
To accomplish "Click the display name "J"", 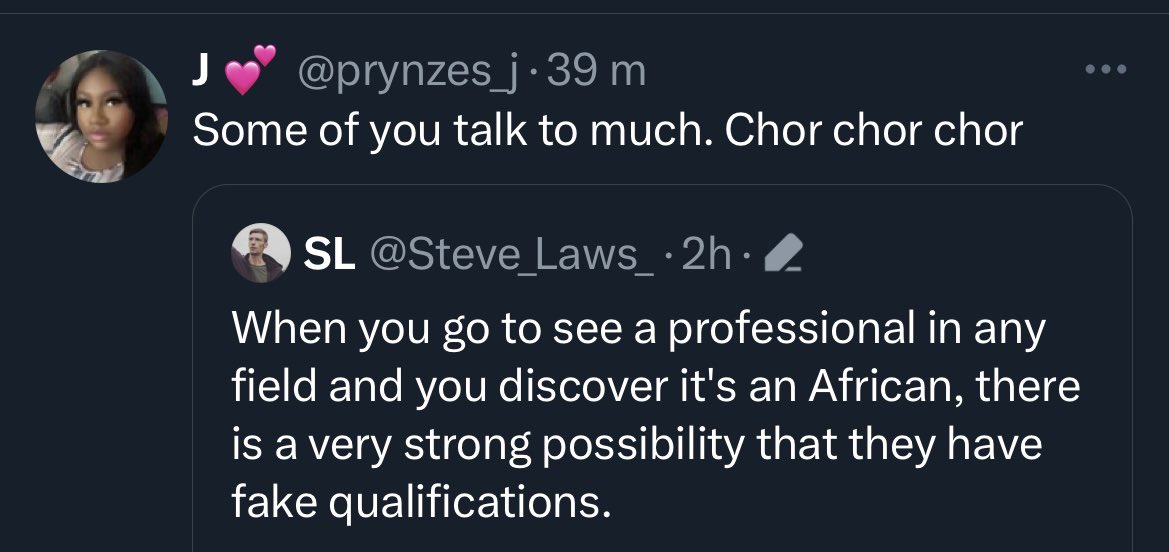I will point(201,72).
